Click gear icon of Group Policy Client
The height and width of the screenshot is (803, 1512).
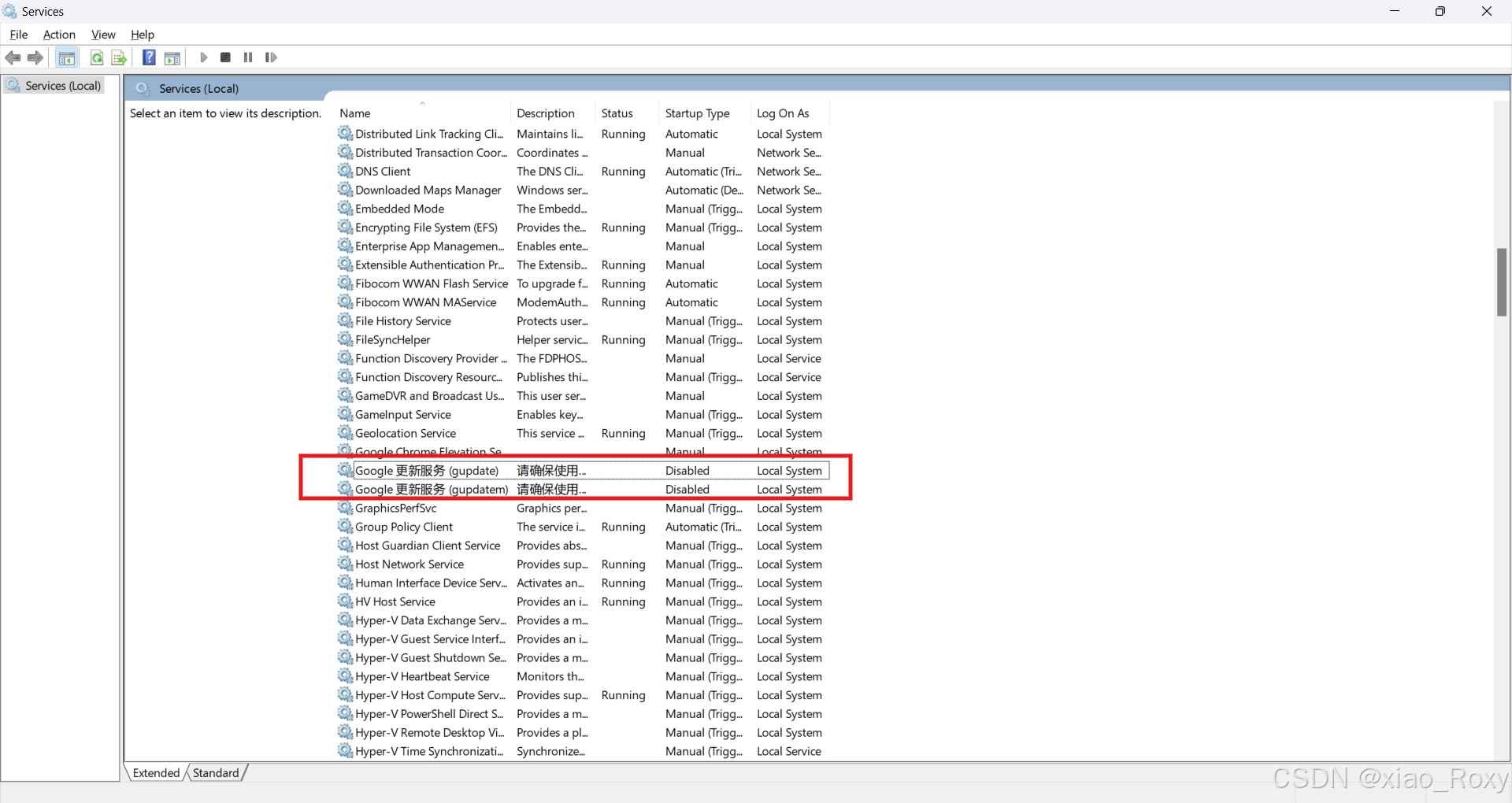coord(345,527)
